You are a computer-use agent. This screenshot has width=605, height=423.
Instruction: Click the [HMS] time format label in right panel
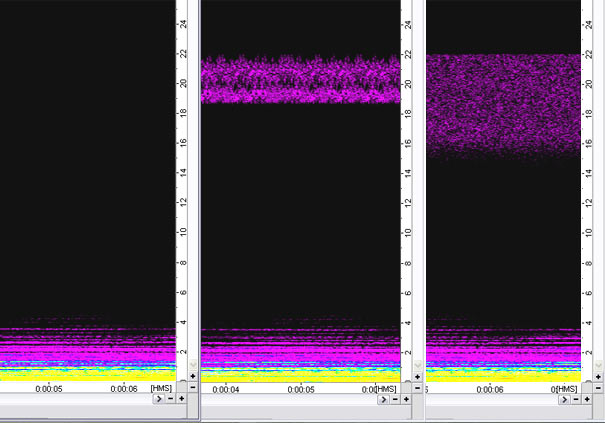(x=567, y=388)
